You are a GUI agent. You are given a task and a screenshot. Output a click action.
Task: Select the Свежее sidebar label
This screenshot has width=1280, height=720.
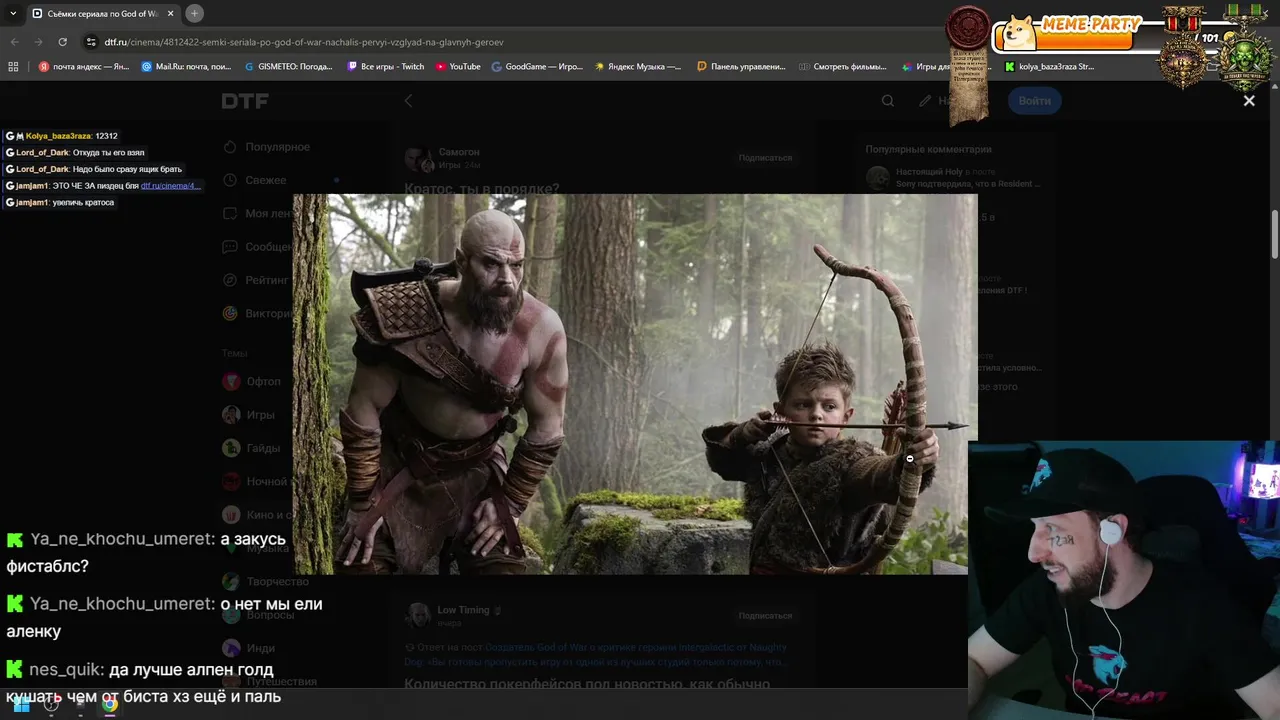coord(266,180)
